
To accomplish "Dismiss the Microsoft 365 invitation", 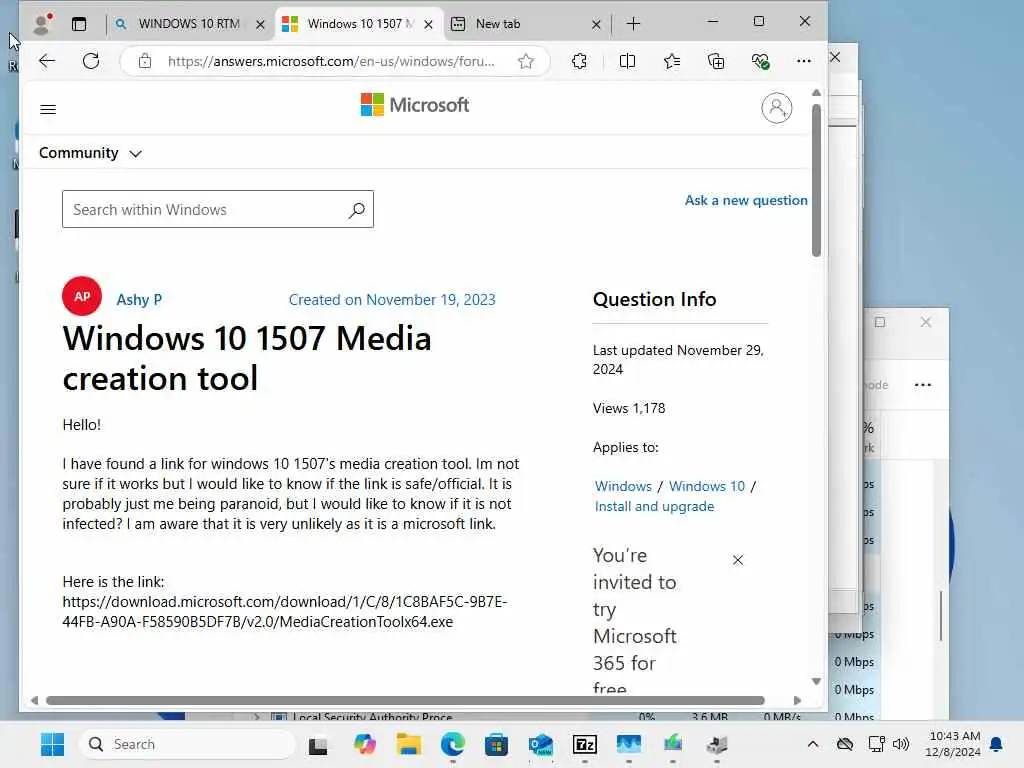I will (738, 560).
